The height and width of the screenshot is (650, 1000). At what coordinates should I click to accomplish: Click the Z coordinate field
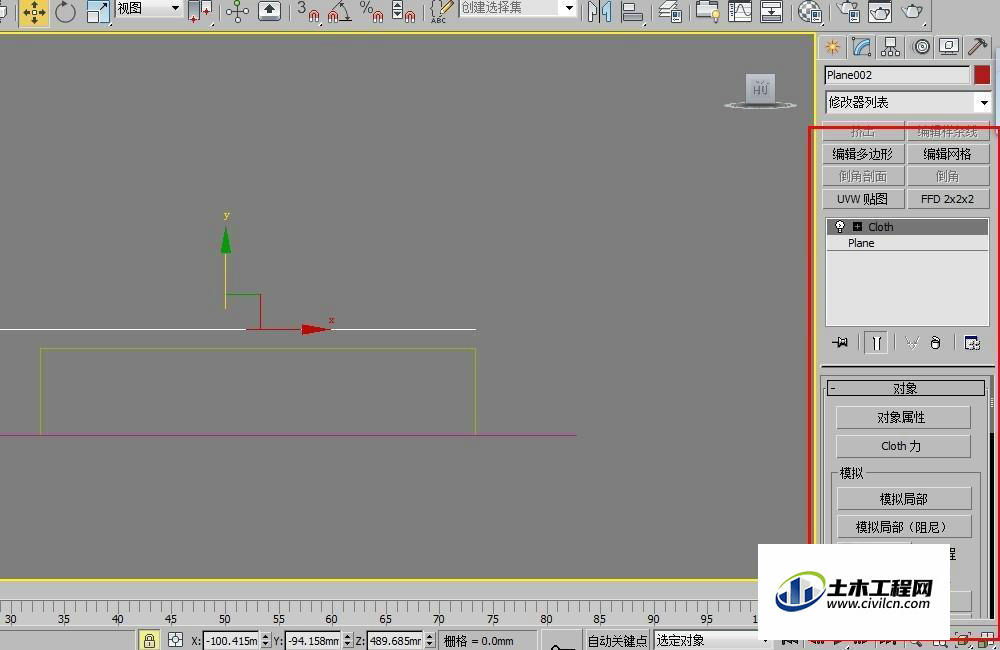click(x=395, y=640)
